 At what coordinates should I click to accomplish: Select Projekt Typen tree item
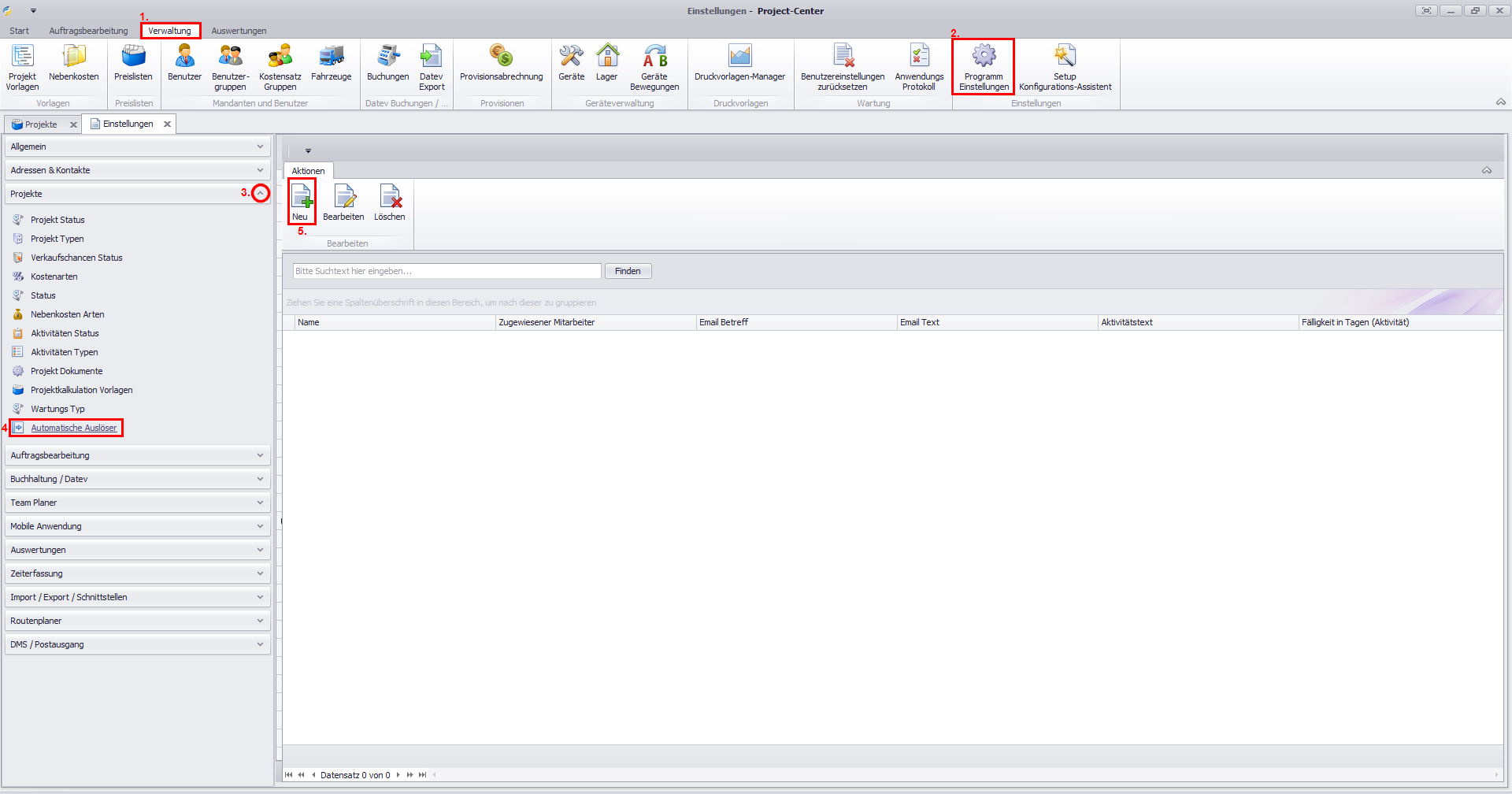(x=57, y=239)
